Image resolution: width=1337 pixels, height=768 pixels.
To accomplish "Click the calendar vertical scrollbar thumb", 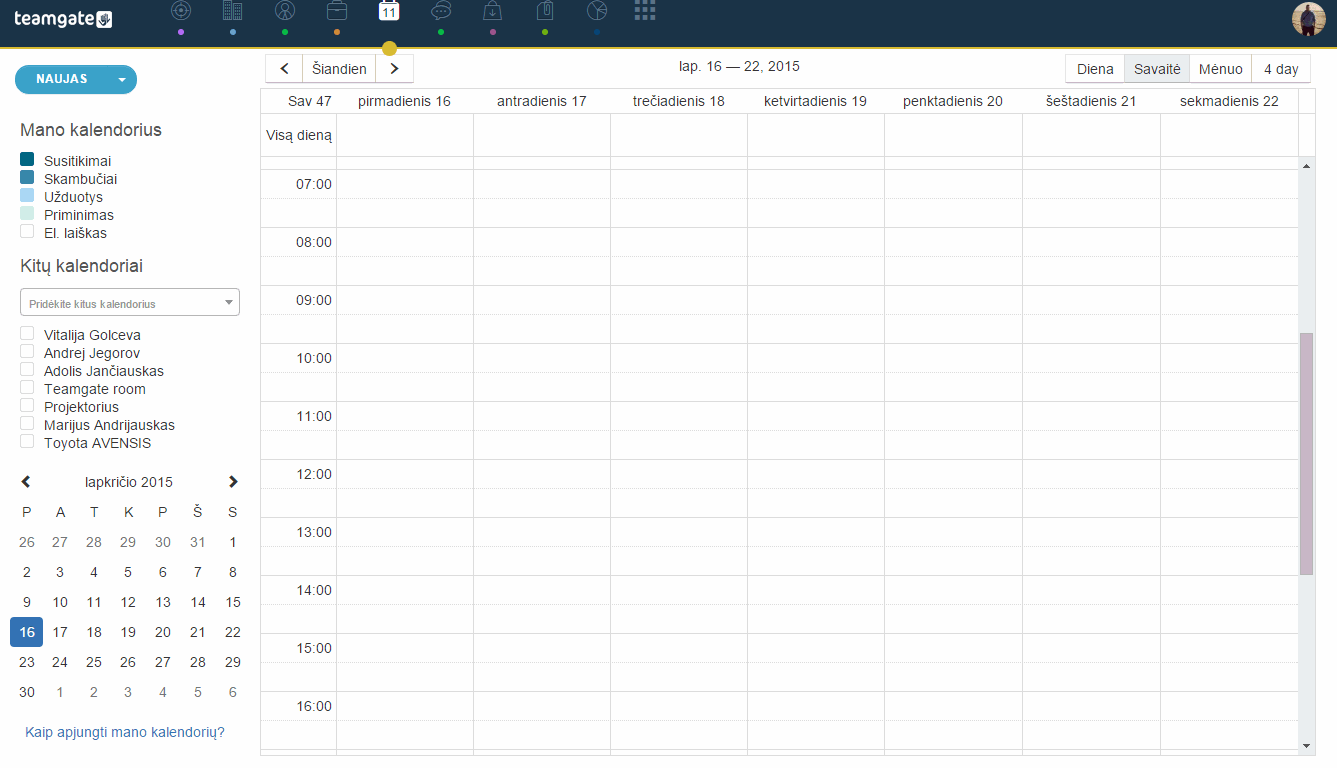I will [x=1306, y=454].
